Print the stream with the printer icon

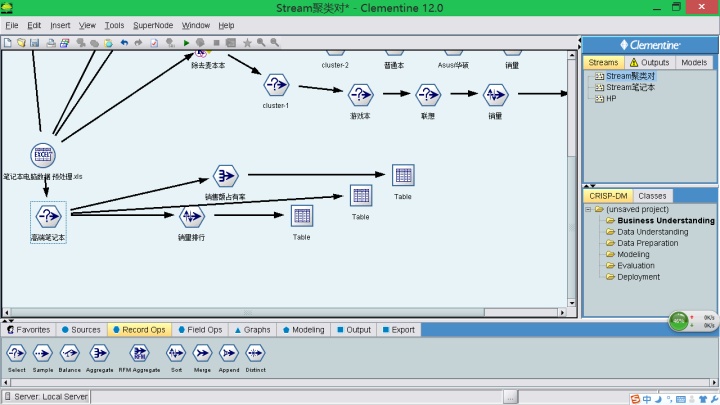pyautogui.click(x=51, y=43)
